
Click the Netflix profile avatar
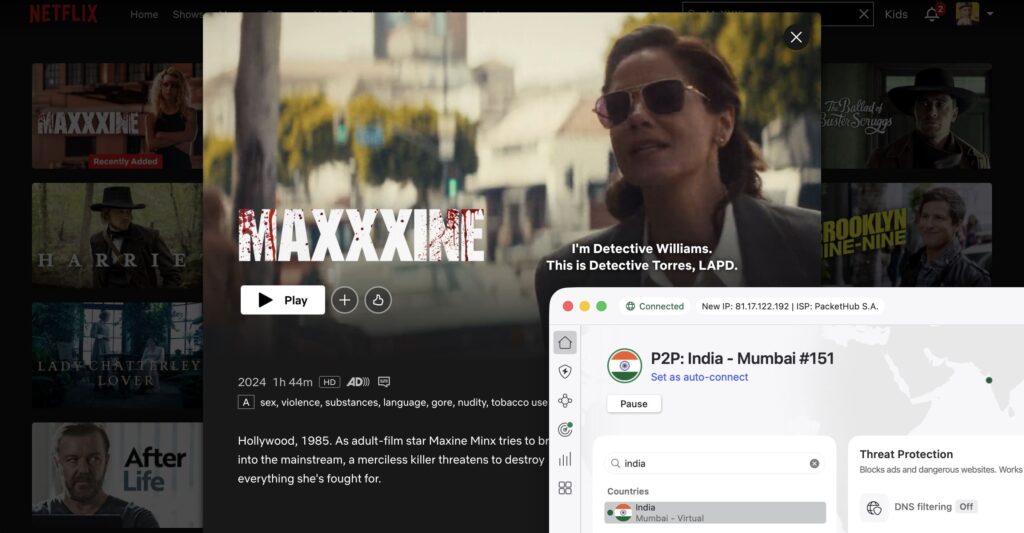coord(967,14)
